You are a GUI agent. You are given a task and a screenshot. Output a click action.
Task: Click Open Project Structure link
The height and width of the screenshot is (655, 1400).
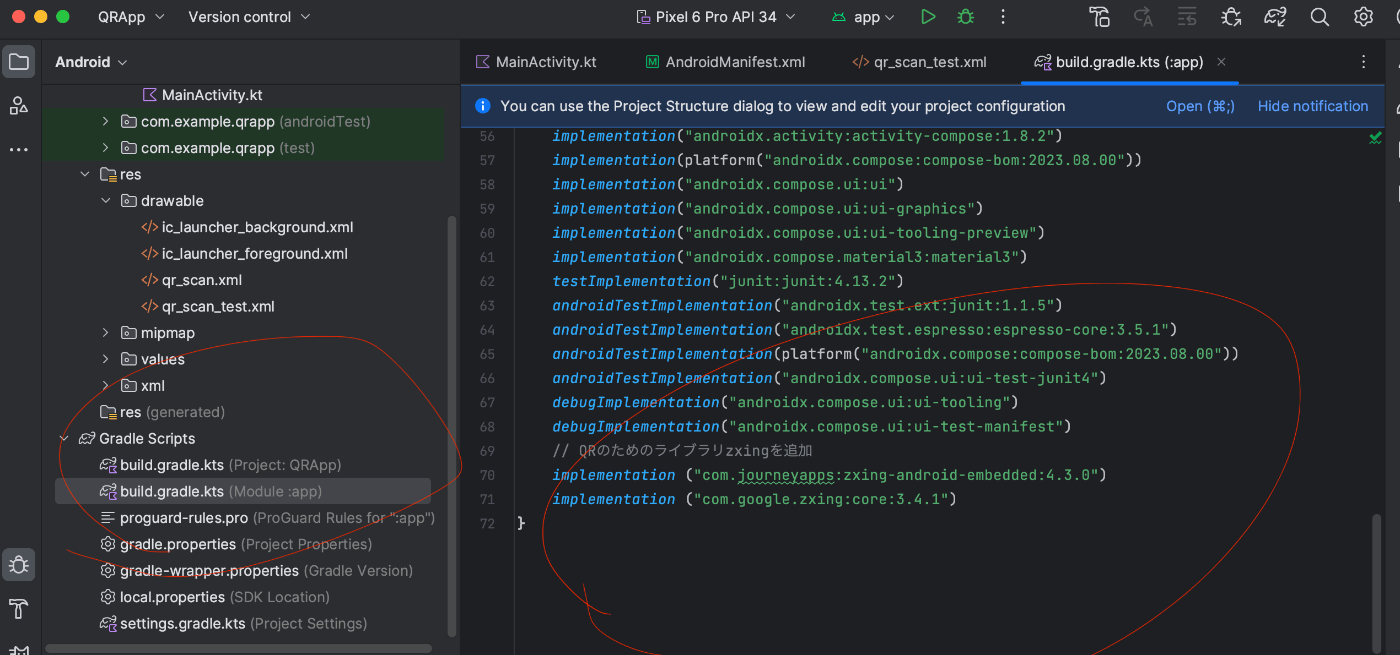point(1200,106)
